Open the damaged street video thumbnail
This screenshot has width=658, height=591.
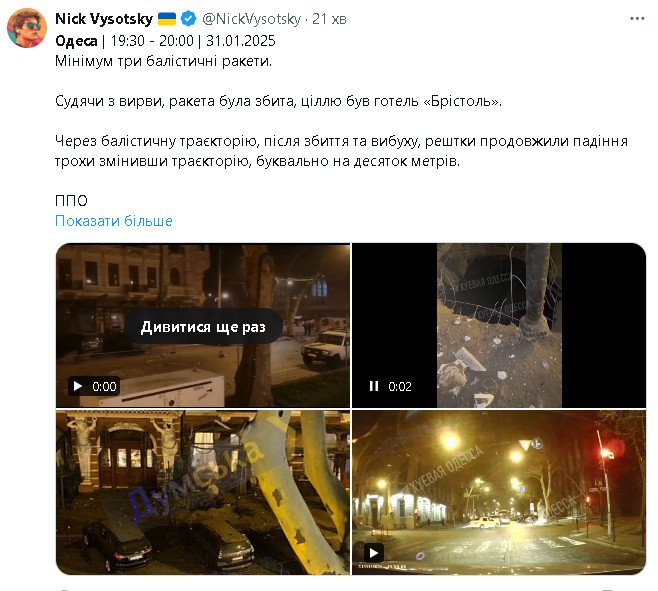203,325
